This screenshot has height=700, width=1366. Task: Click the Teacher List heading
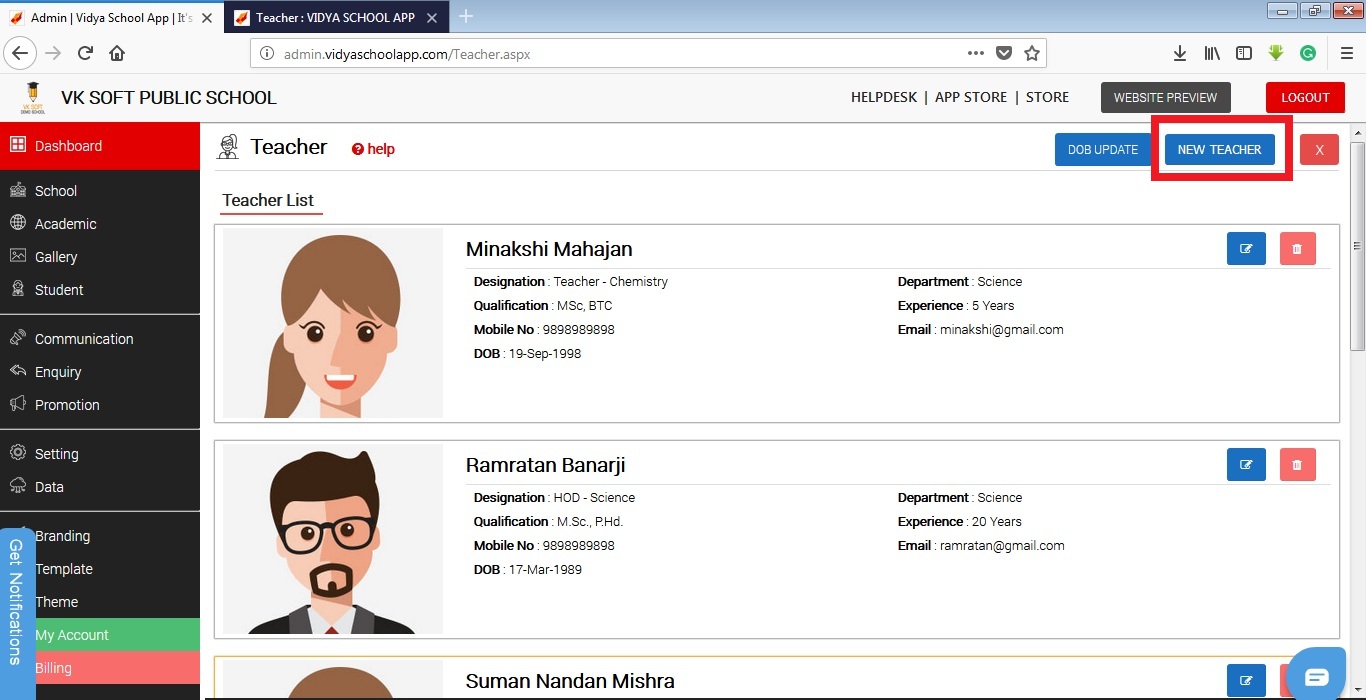point(268,200)
